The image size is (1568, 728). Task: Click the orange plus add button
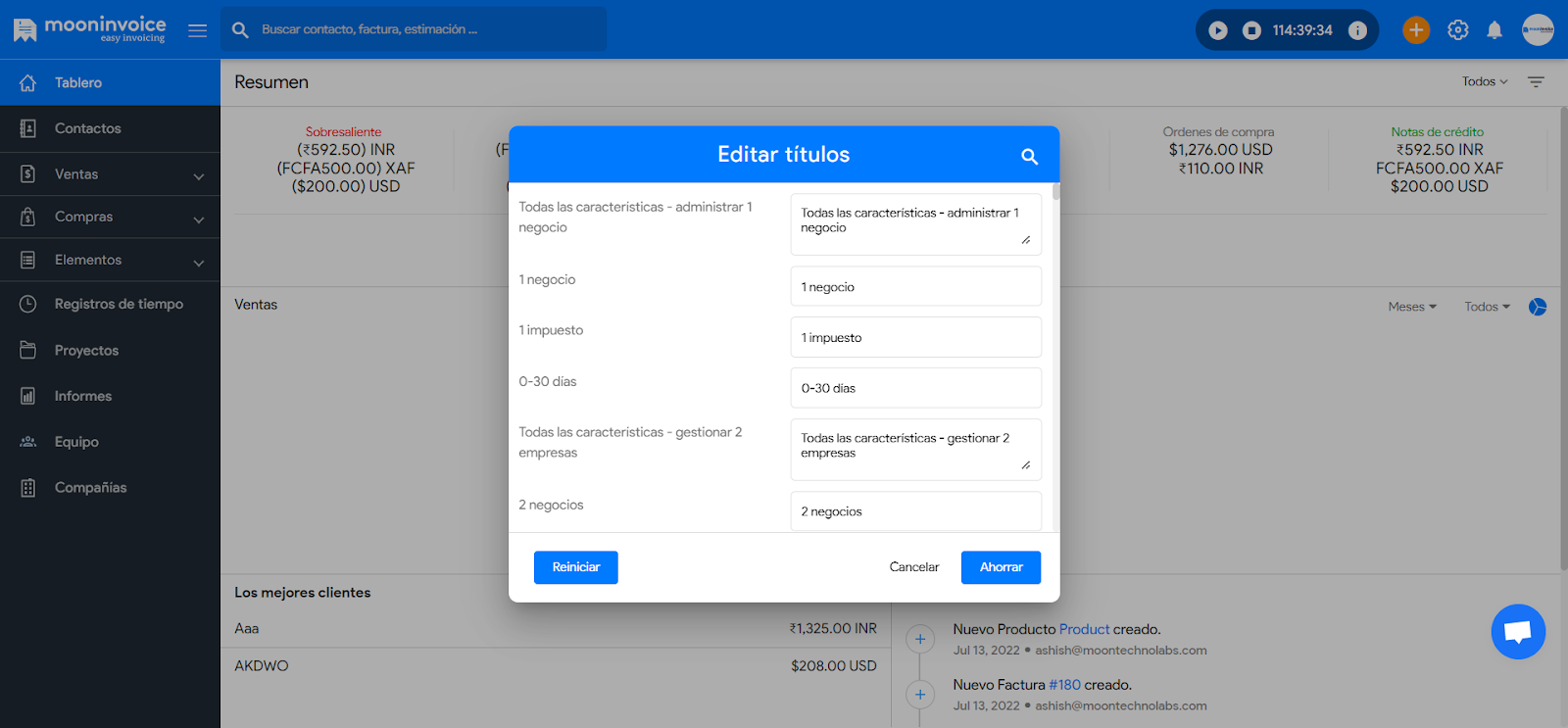(1416, 30)
